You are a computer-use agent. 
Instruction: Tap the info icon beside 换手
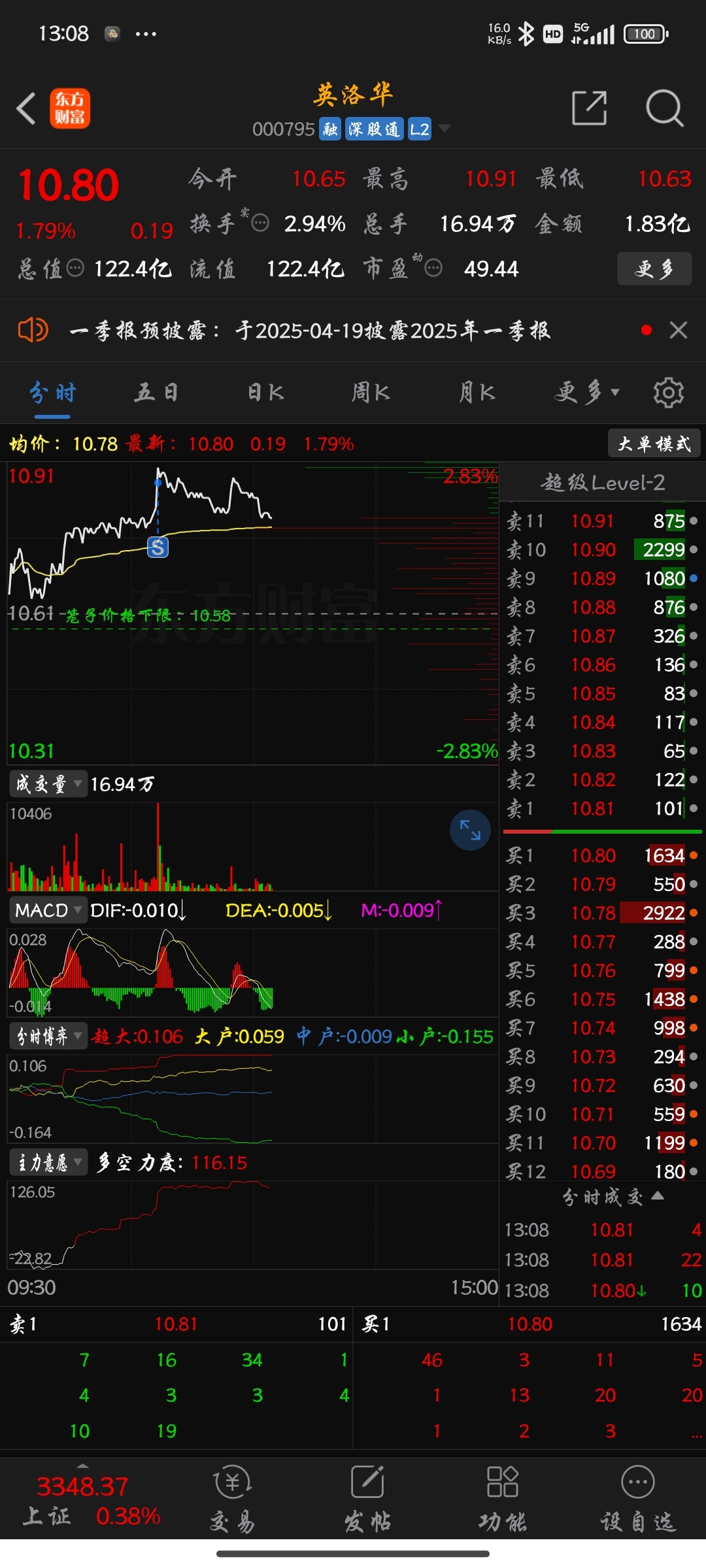(x=260, y=223)
